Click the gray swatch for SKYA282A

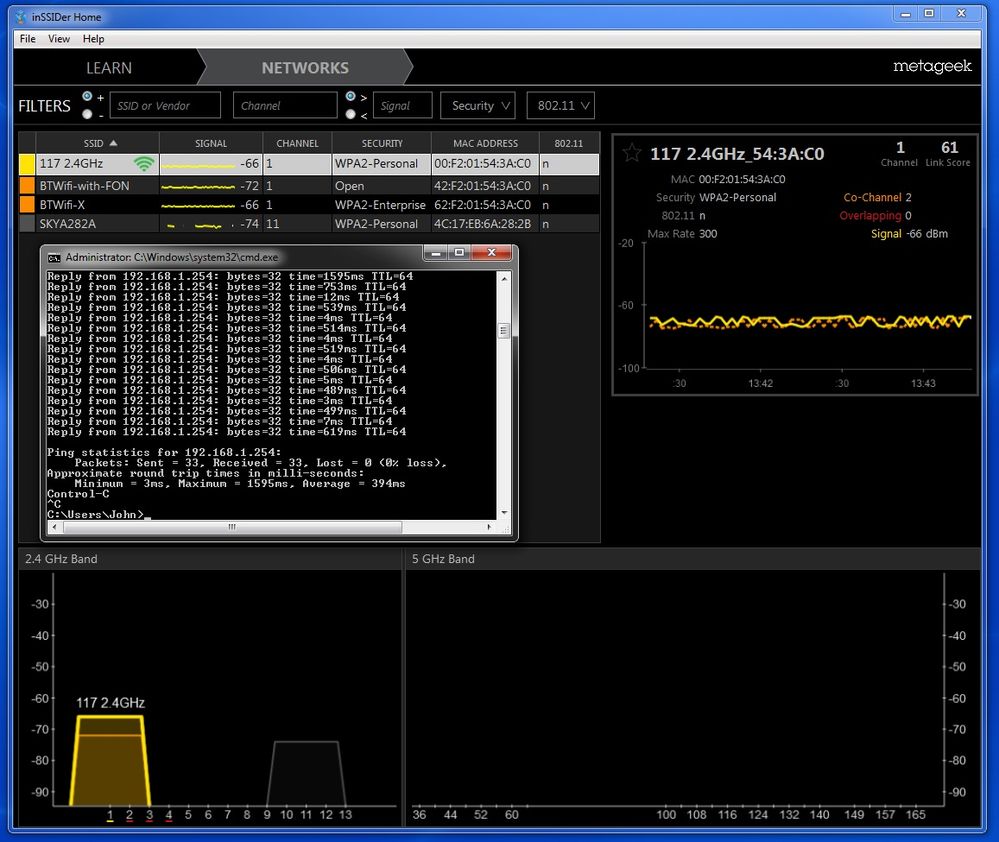pyautogui.click(x=27, y=224)
